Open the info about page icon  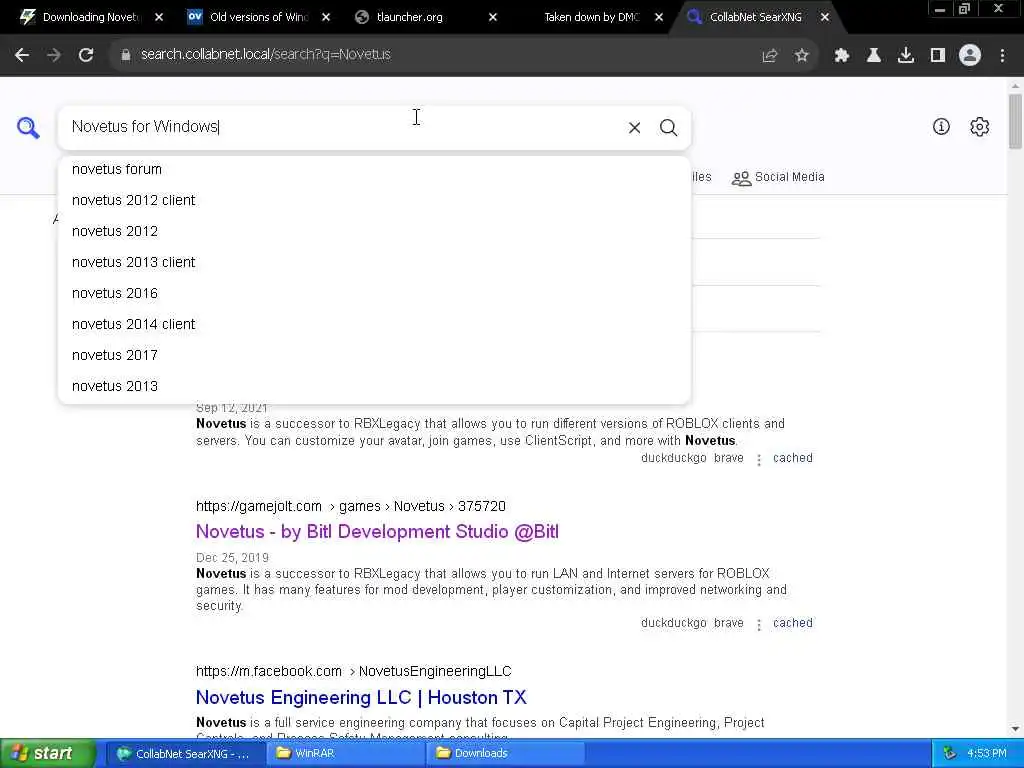941,127
